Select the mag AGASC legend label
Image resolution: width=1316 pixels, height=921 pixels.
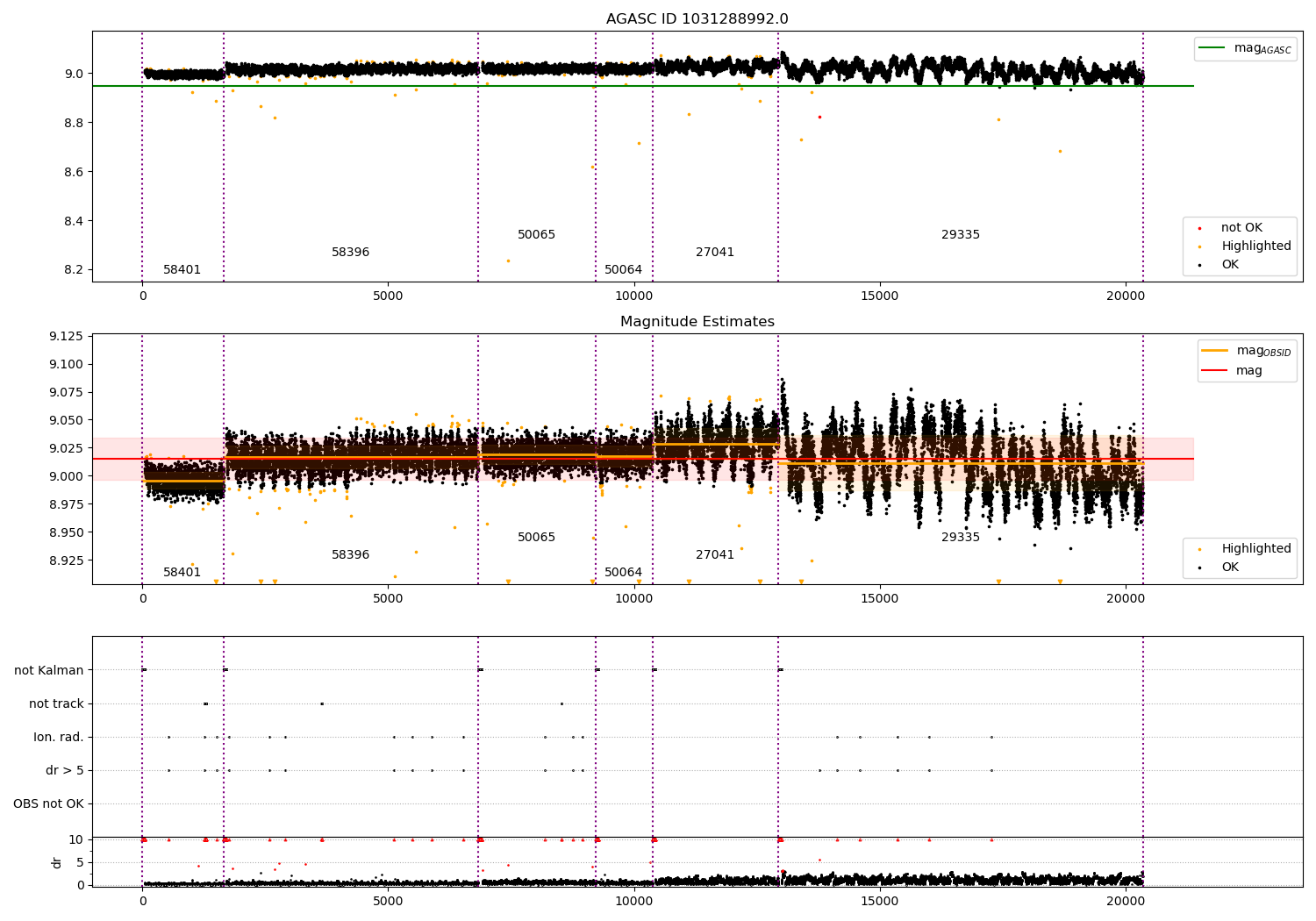pos(1262,48)
